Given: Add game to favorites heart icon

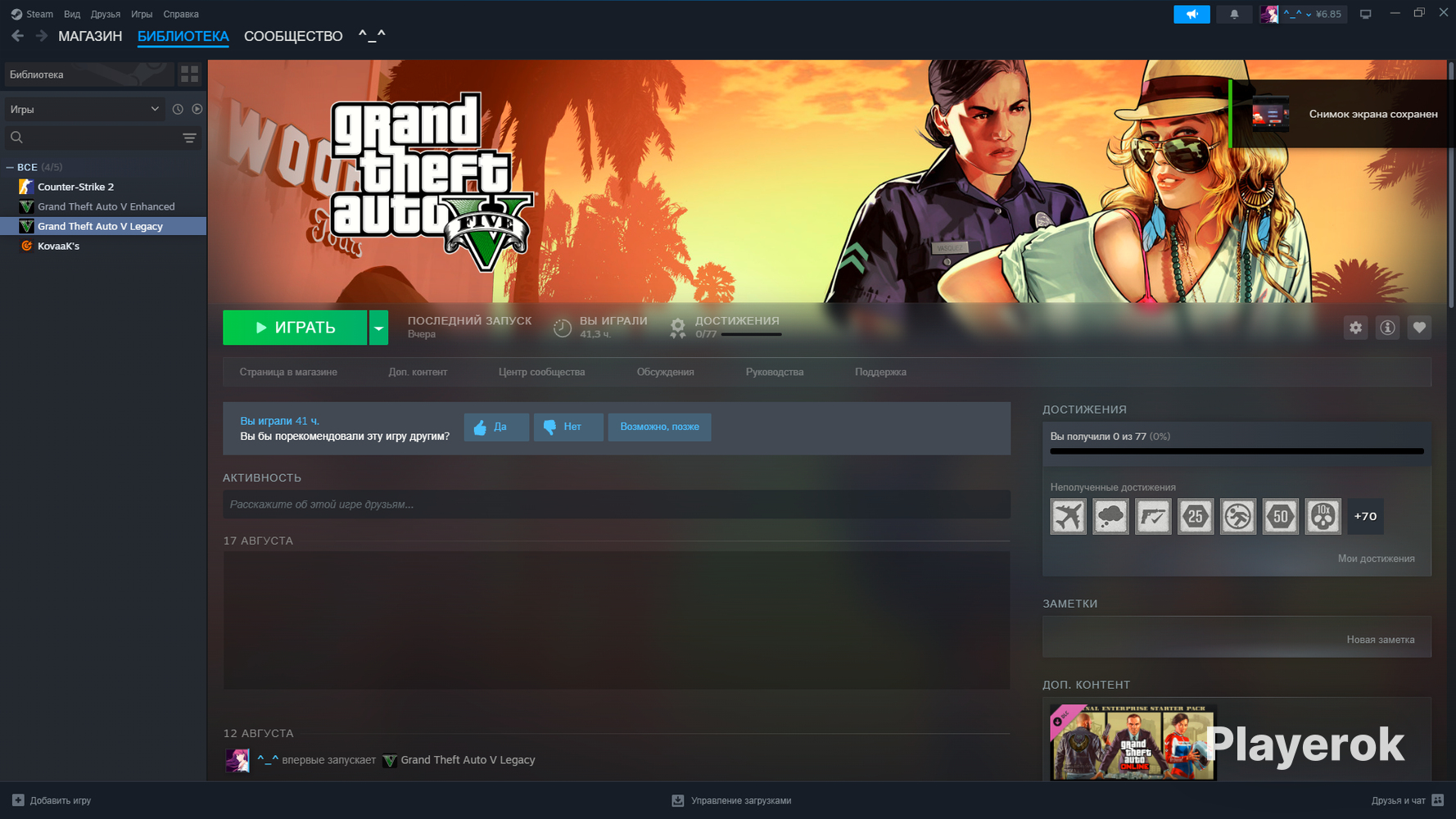Looking at the screenshot, I should [1419, 328].
